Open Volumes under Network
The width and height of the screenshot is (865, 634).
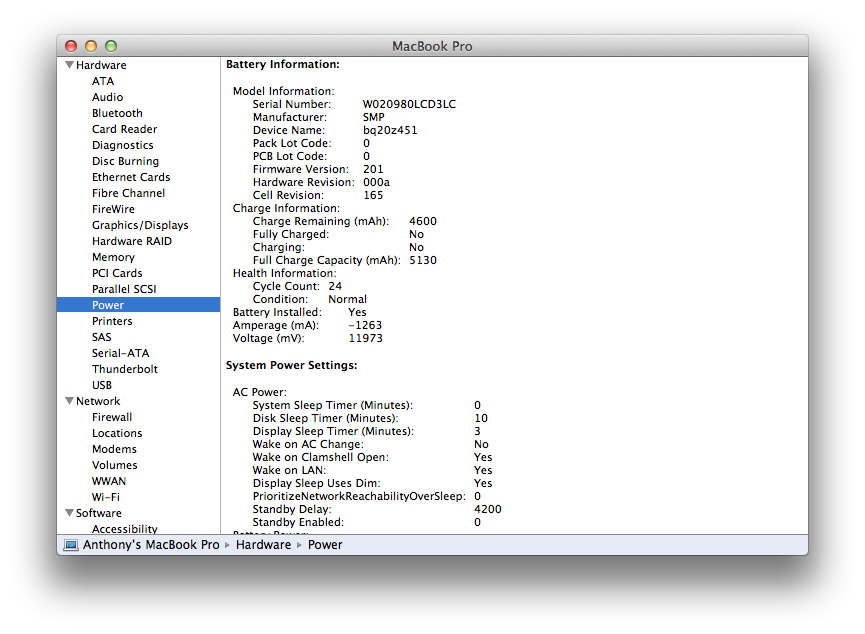pos(114,465)
